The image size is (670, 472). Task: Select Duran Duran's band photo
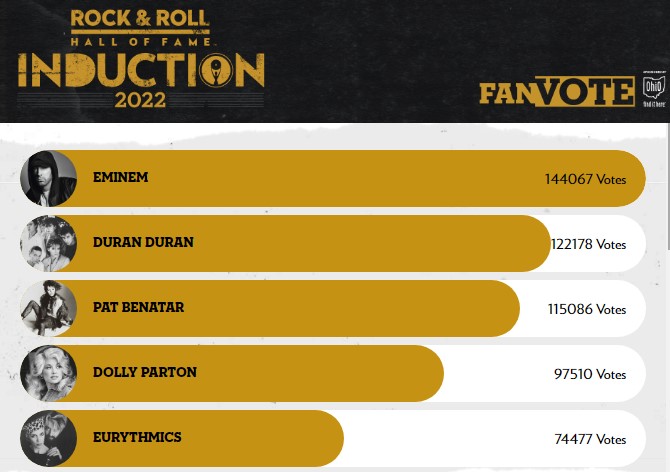[49, 243]
